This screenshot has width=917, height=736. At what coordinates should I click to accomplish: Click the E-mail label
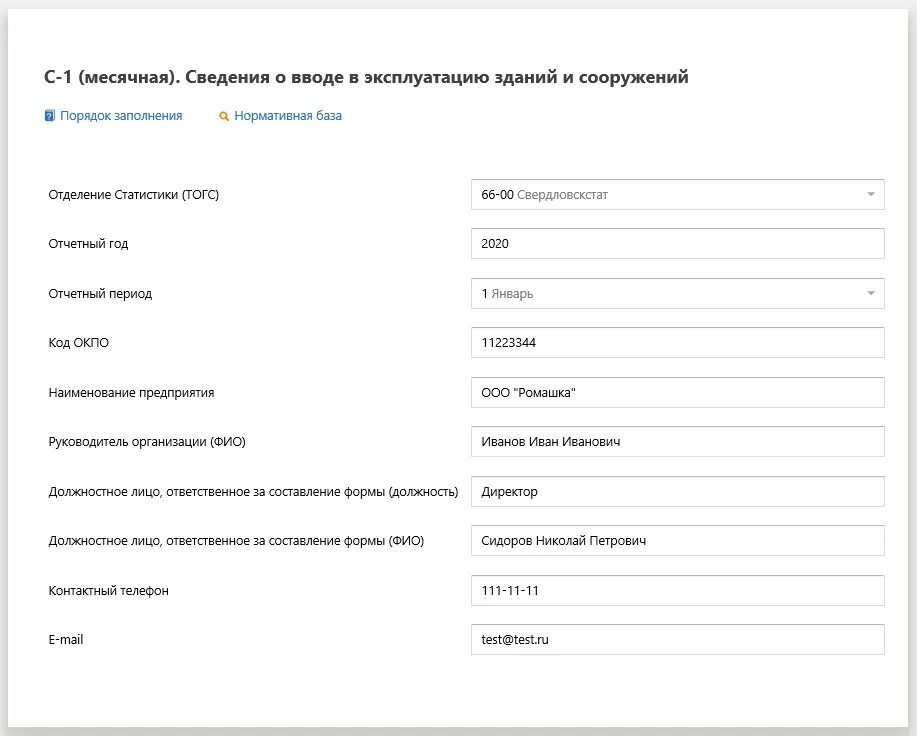coord(66,640)
